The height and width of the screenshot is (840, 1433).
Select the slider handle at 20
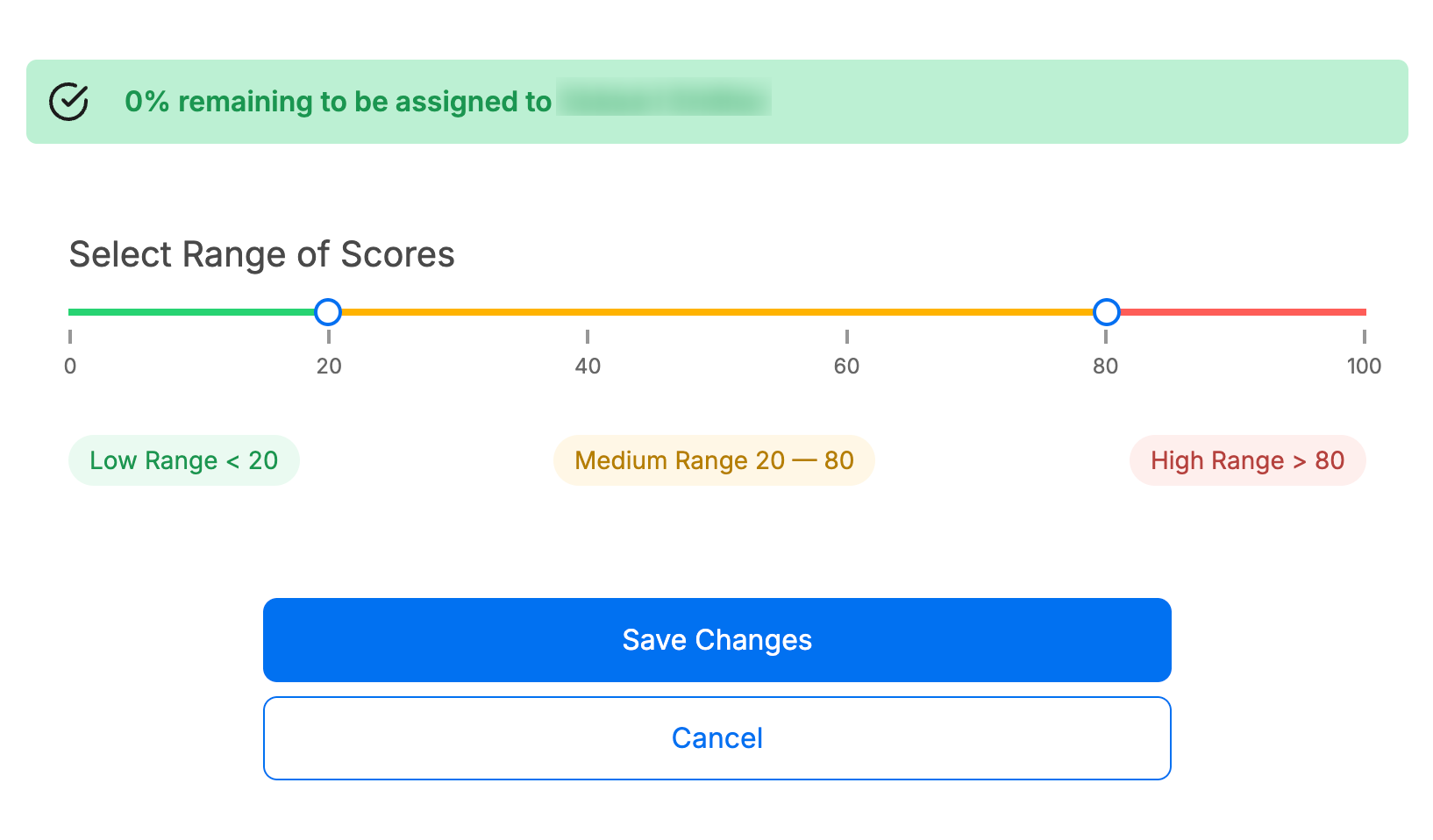click(x=328, y=311)
